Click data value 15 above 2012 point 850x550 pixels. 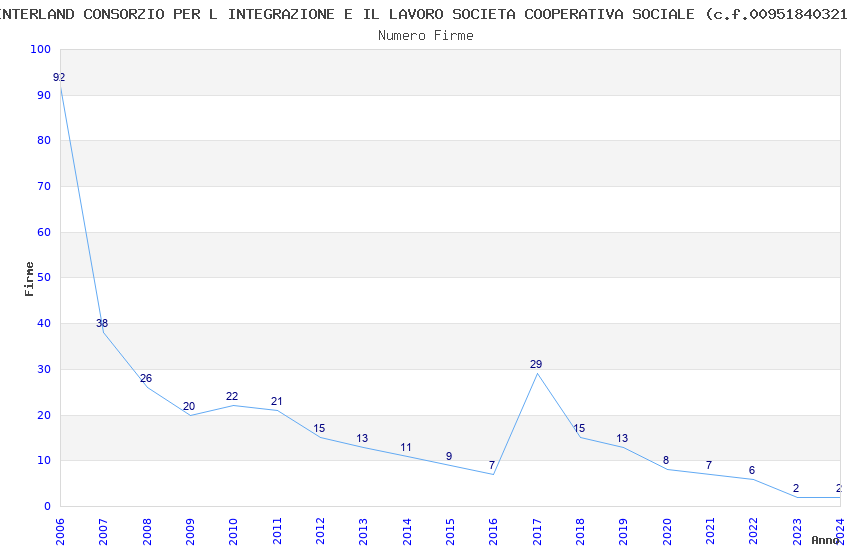tap(319, 429)
